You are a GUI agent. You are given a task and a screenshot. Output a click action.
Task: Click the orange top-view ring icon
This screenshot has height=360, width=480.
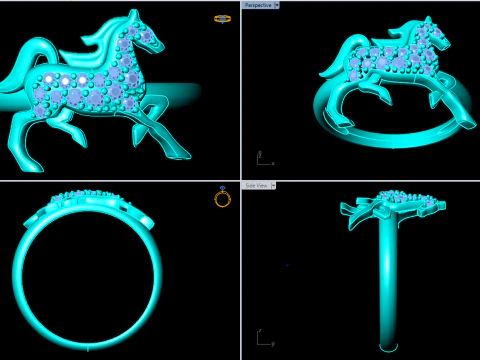pos(223,19)
